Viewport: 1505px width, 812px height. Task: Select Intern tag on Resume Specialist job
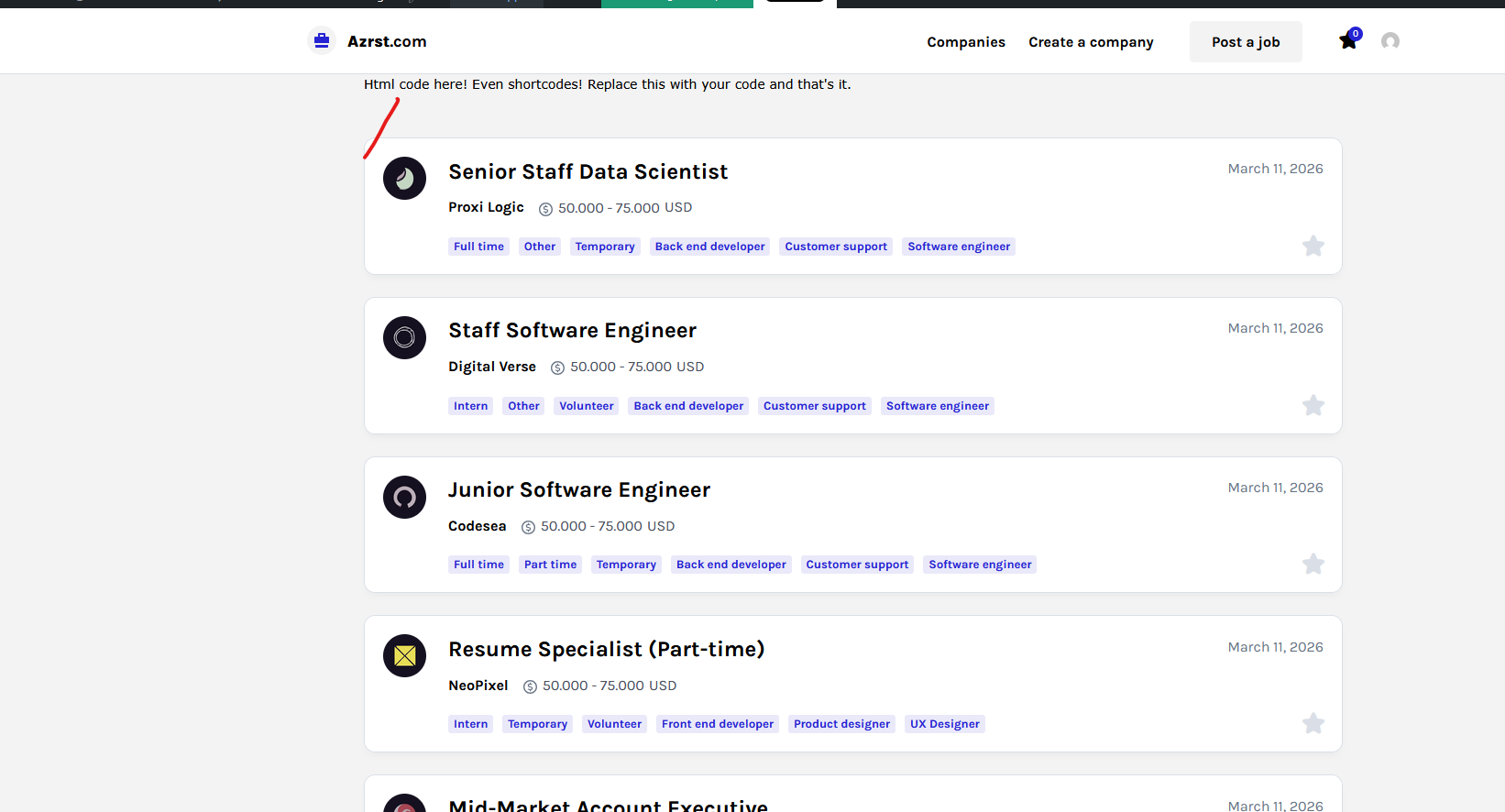click(x=470, y=724)
